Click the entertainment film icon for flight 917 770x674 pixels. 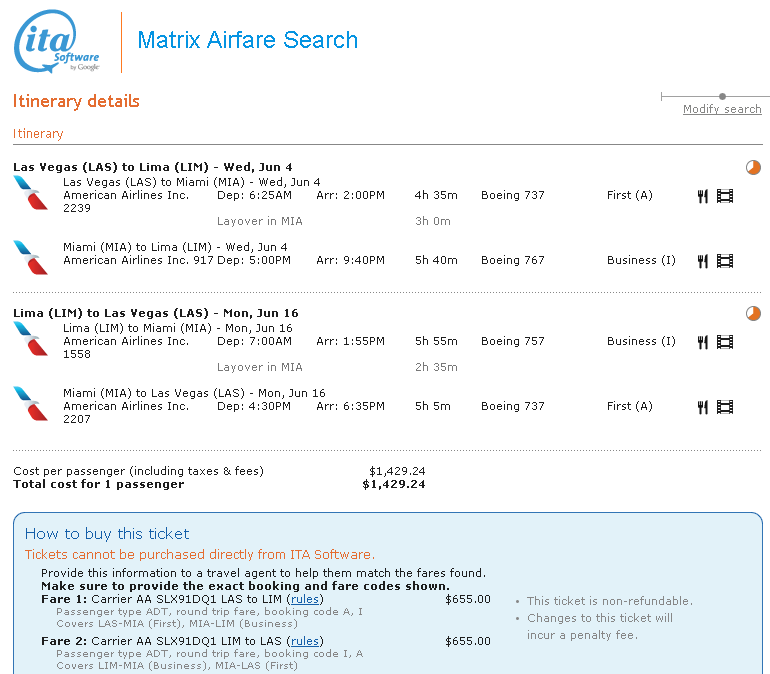725,261
